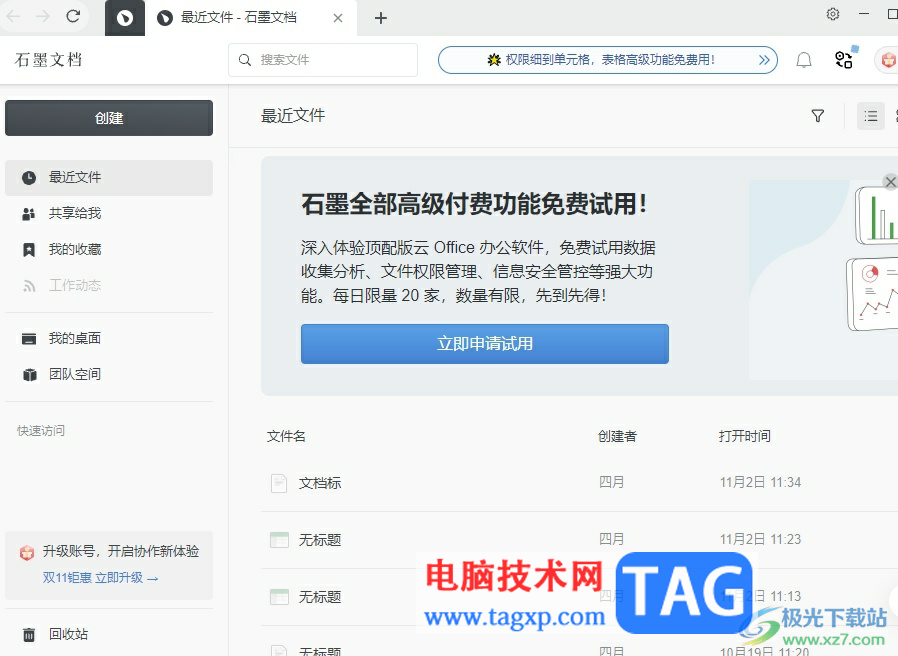Focus the 搜索文件 search field

[323, 60]
